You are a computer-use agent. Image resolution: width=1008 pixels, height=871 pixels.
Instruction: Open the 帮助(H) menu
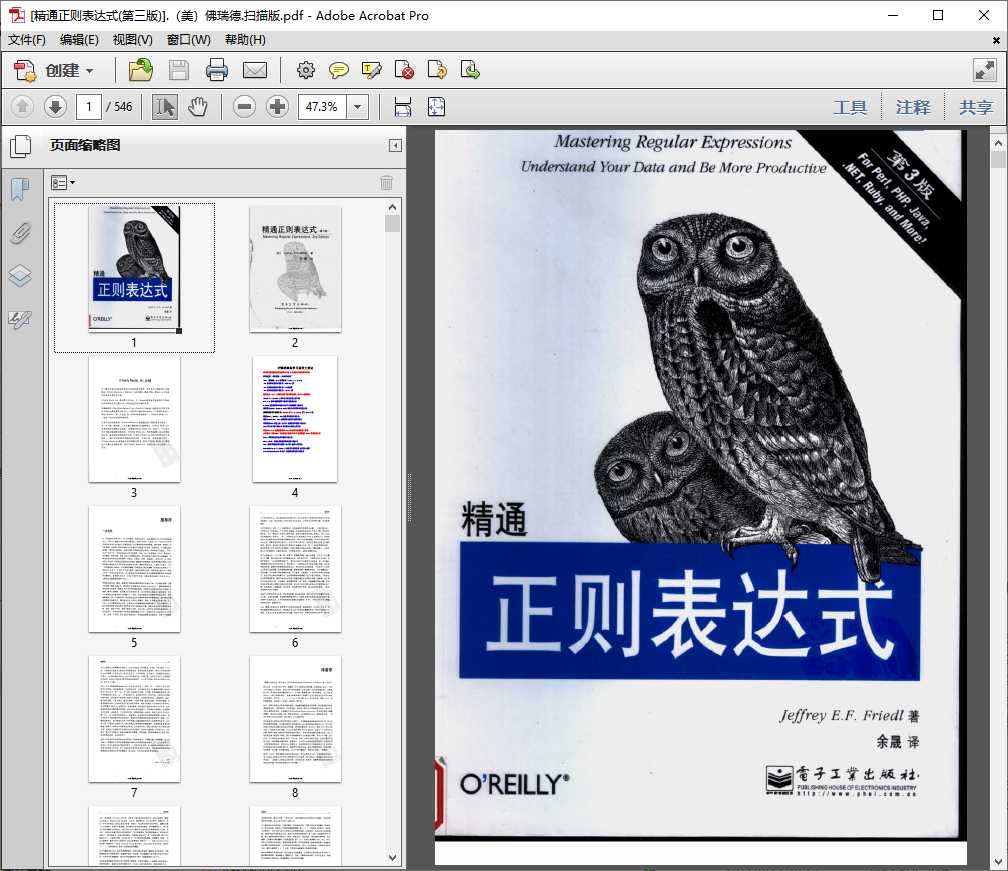(x=245, y=40)
